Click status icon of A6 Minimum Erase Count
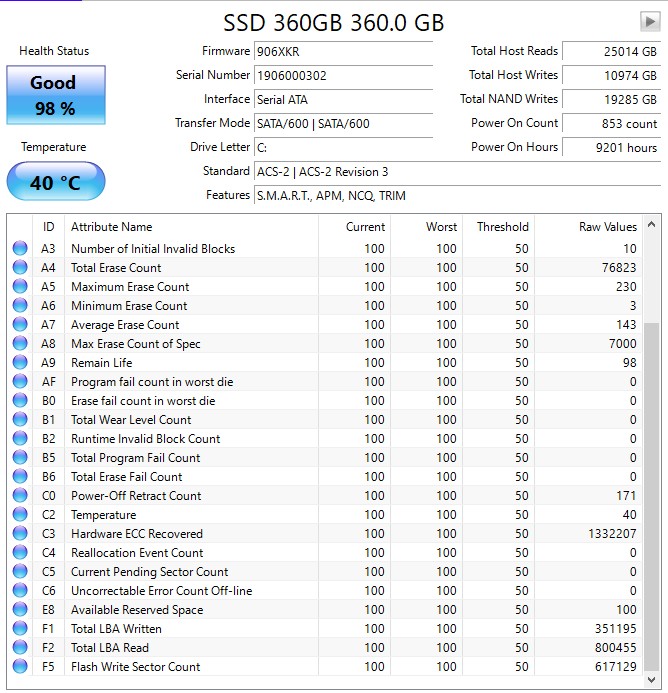 coord(20,305)
